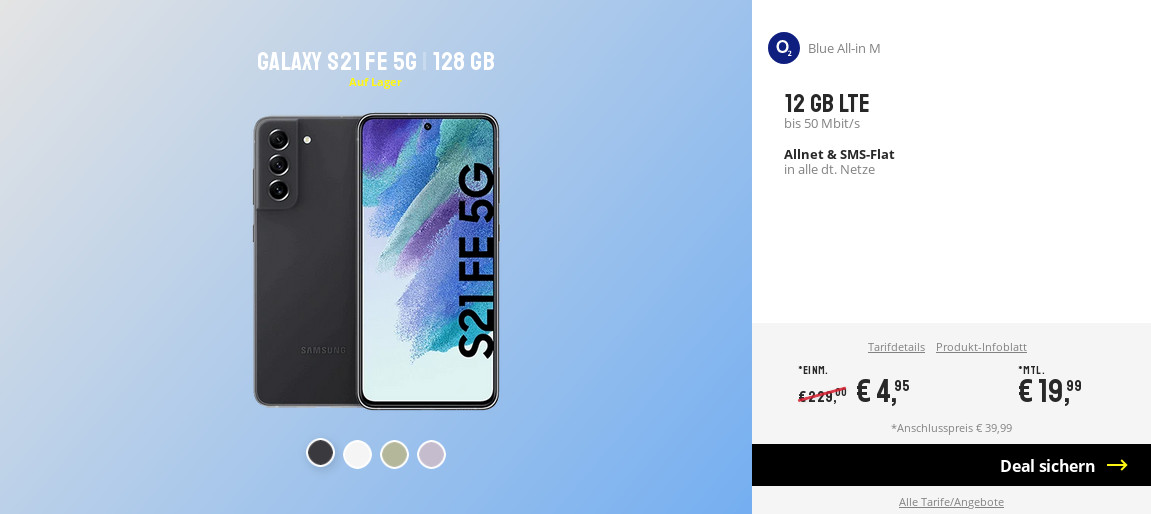Select the lavender color swatch
Screen dimensions: 1151x514
(x=432, y=455)
